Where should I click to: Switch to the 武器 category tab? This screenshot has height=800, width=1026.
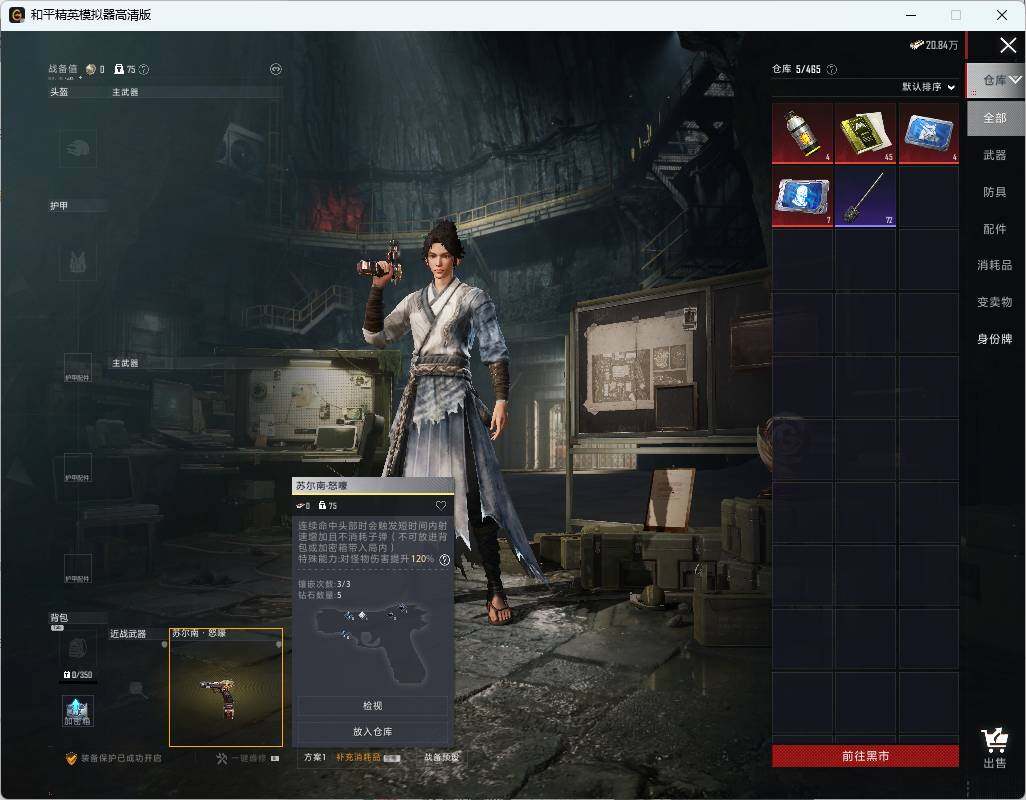[995, 155]
